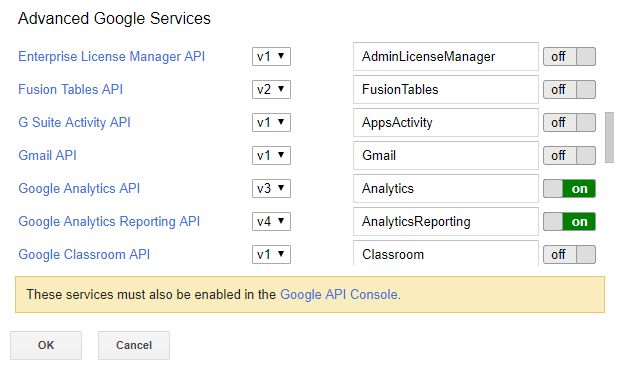The height and width of the screenshot is (379, 623).
Task: Open Google Analytics Reporting API v4 dropdown
Action: click(x=271, y=221)
